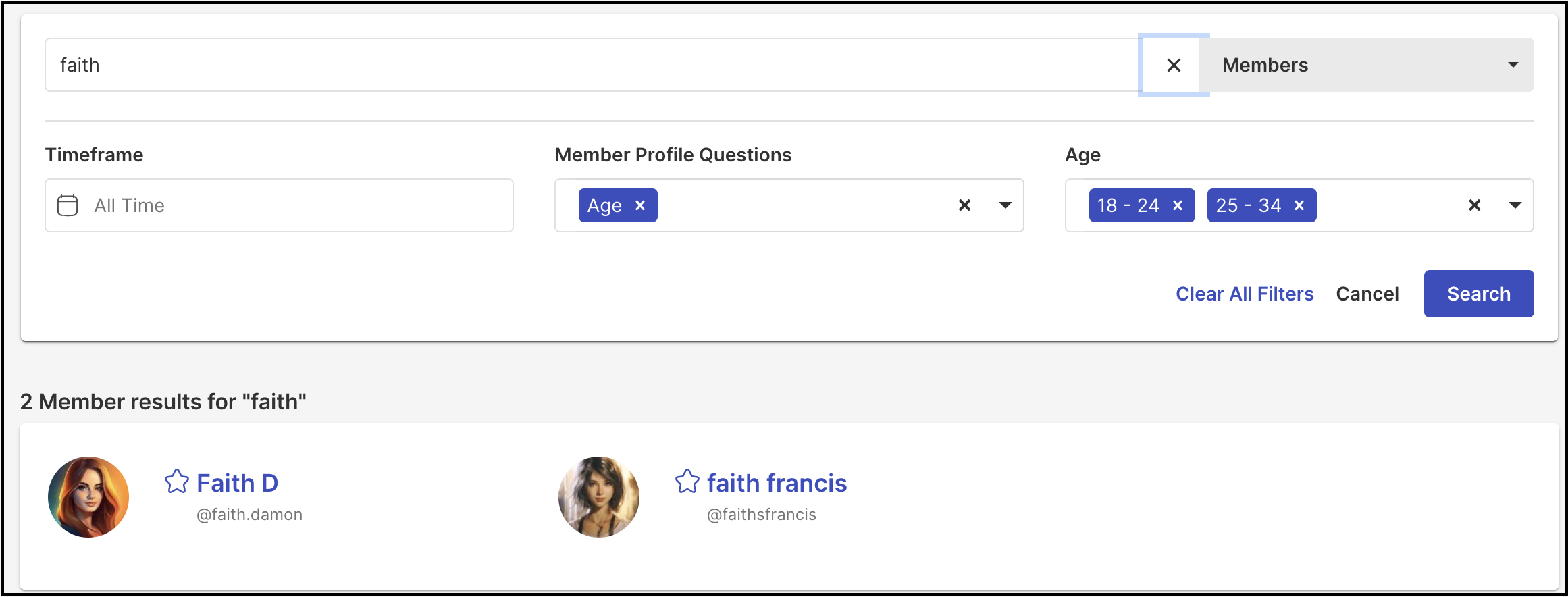Expand the Age range dropdown arrow
This screenshot has width=1568, height=597.
pos(1515,205)
